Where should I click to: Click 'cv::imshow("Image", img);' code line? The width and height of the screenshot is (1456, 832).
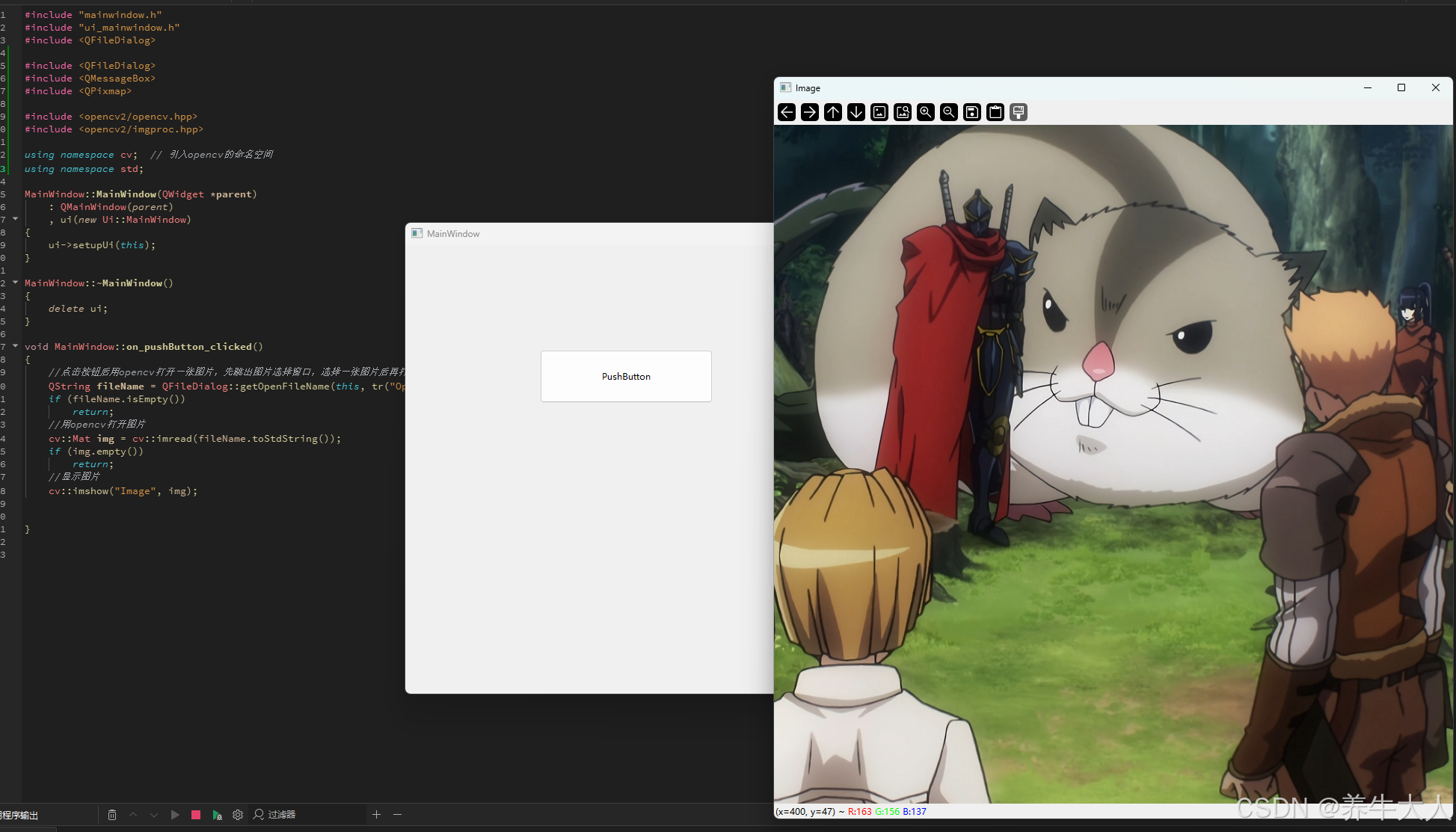tap(123, 491)
